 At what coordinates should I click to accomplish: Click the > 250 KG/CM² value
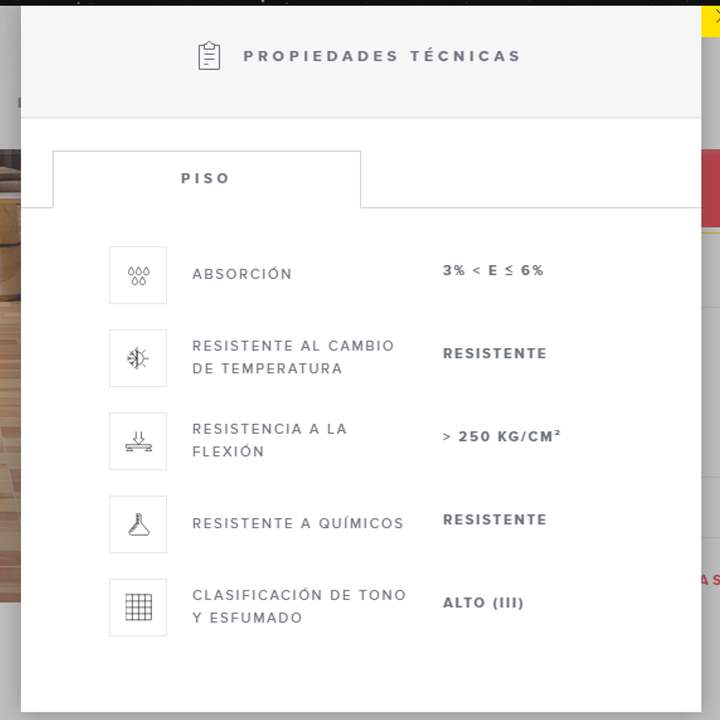point(501,436)
